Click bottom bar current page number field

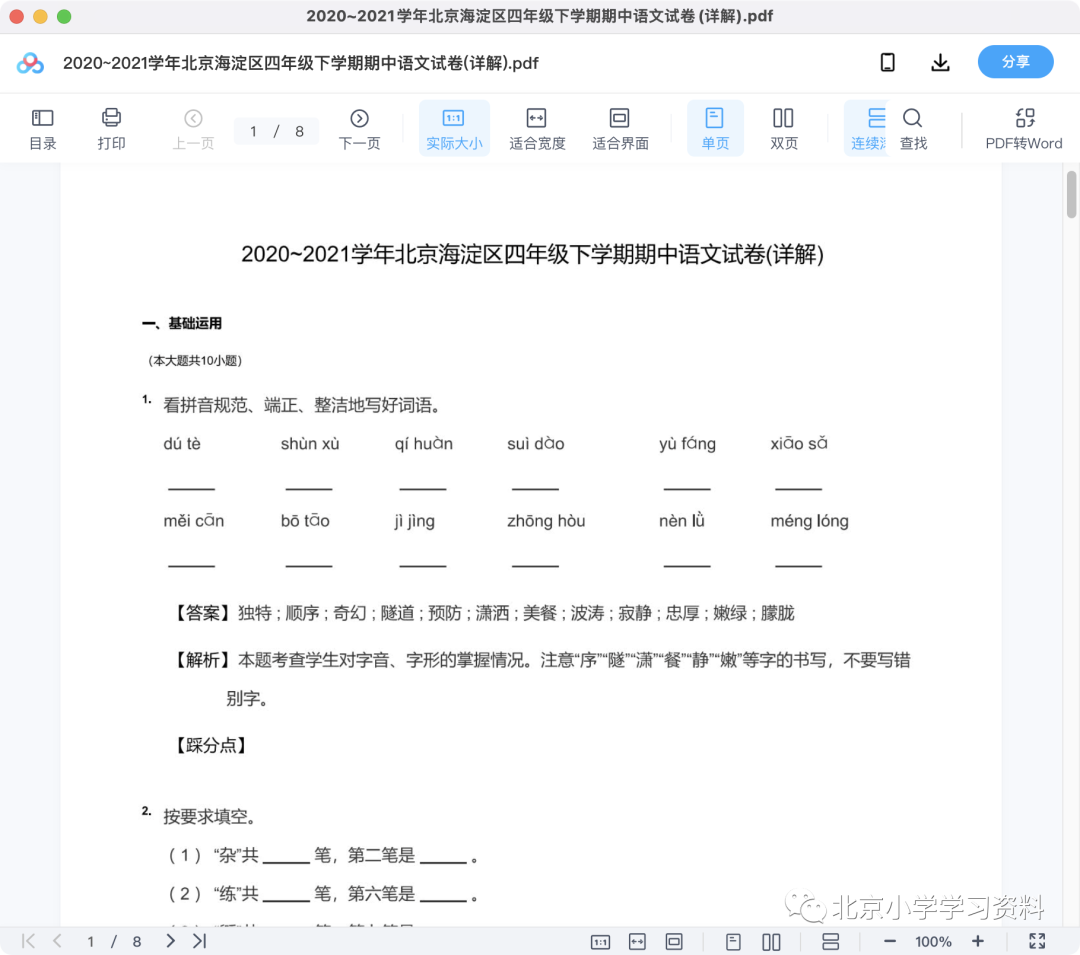tap(90, 941)
